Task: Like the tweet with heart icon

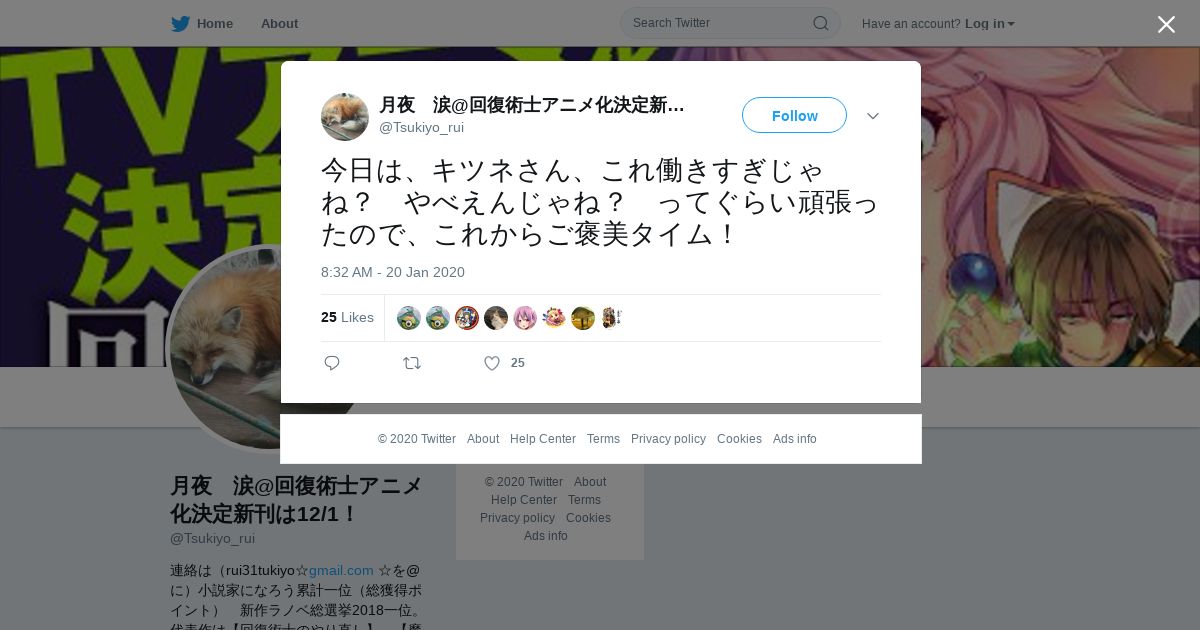Action: [x=492, y=363]
